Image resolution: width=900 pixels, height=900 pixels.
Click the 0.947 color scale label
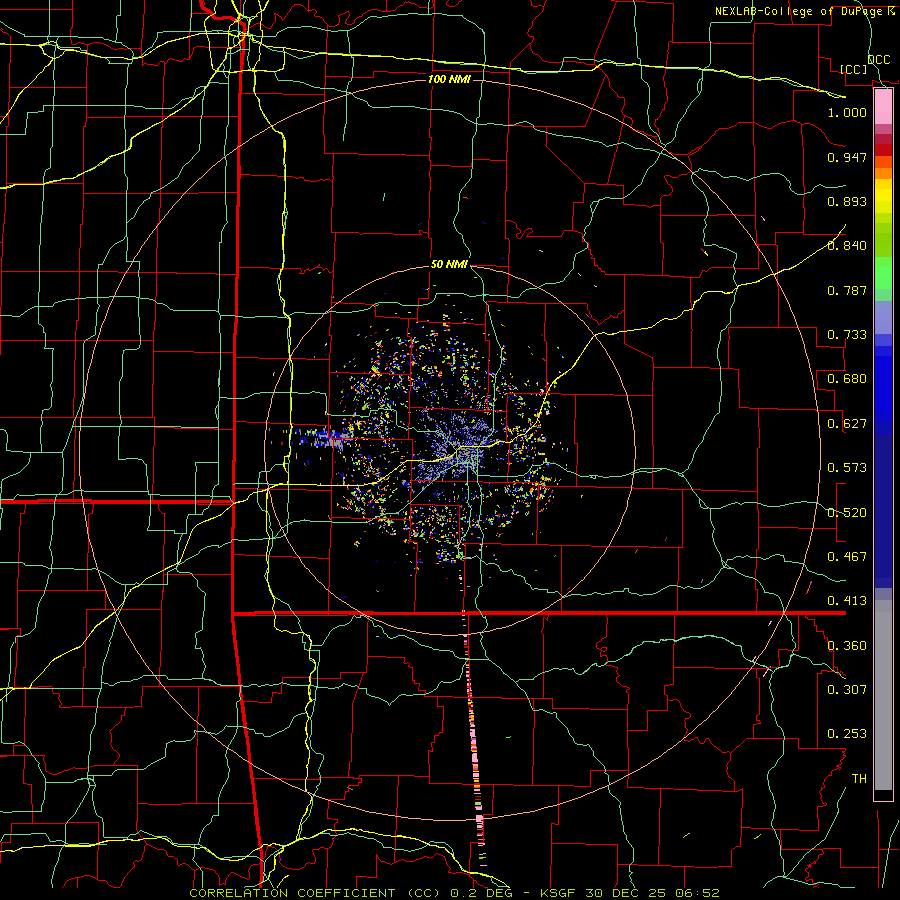847,157
